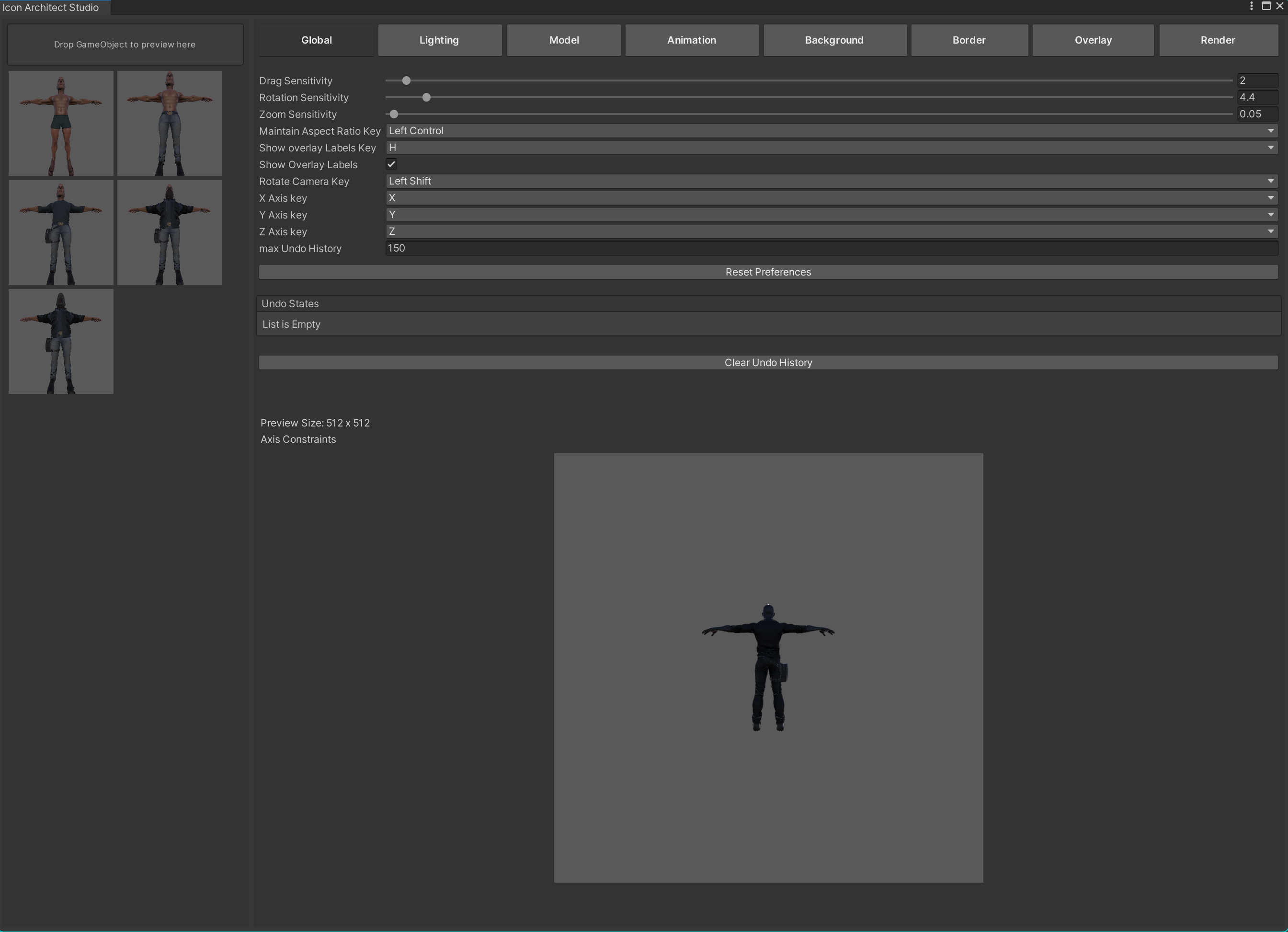This screenshot has height=932, width=1288.
Task: Select the shirtless jeans character thumbnail
Action: 169,123
